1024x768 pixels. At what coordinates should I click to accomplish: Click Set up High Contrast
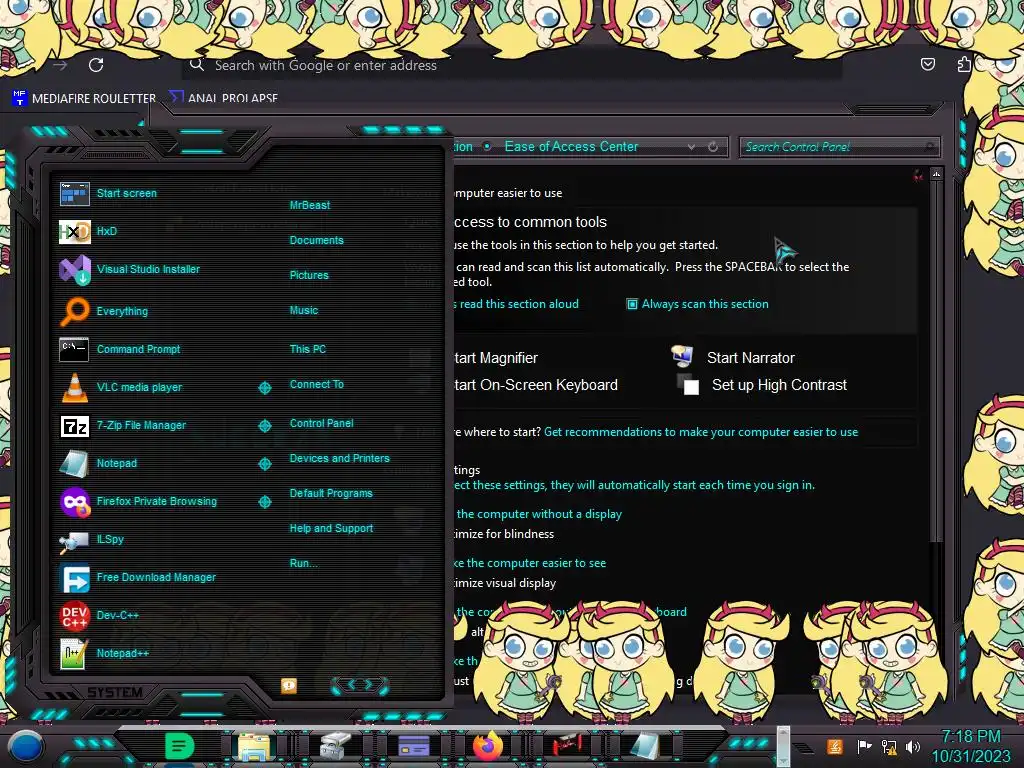(762, 385)
